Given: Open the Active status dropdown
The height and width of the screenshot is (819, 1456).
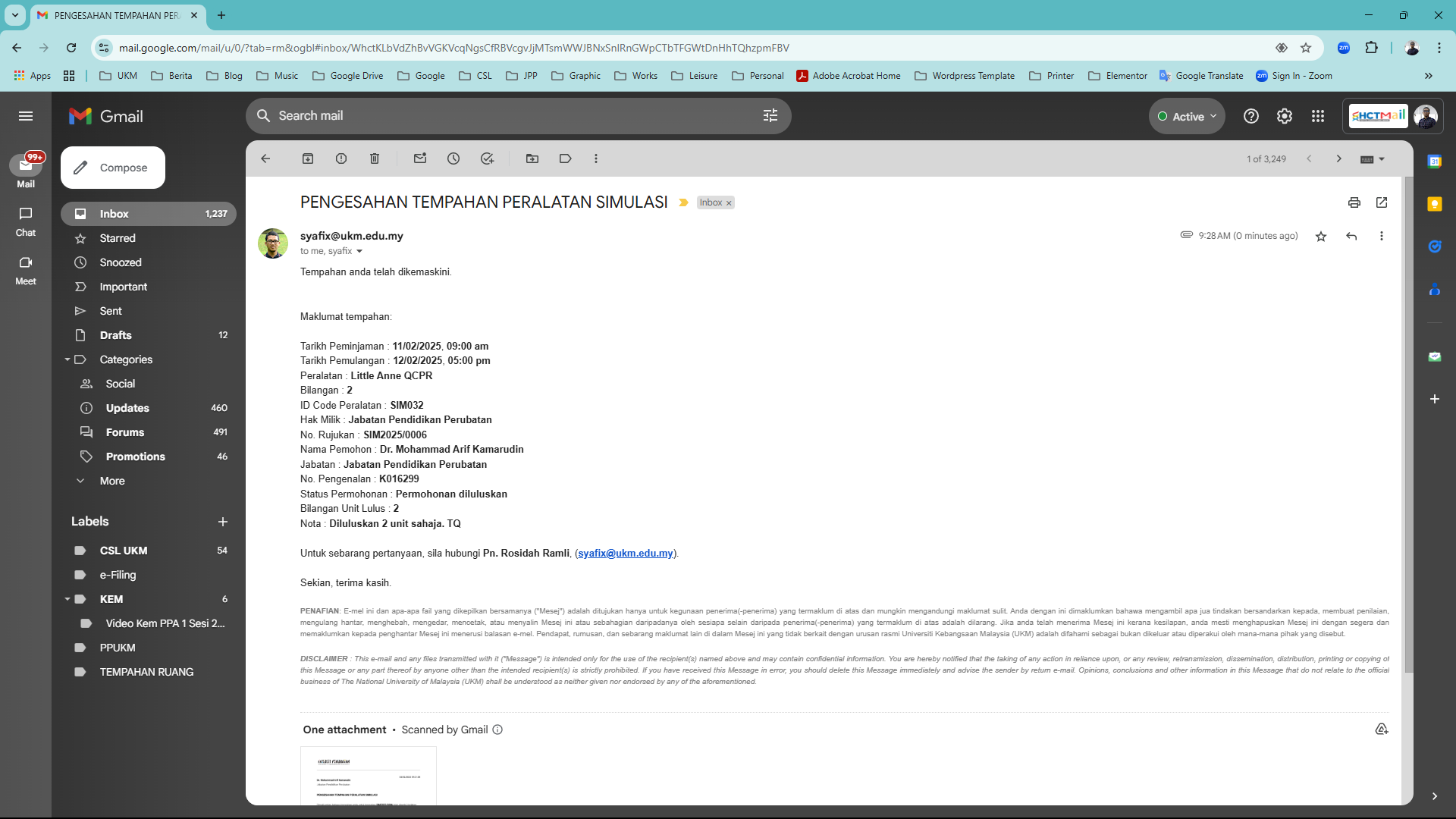Looking at the screenshot, I should (x=1188, y=117).
